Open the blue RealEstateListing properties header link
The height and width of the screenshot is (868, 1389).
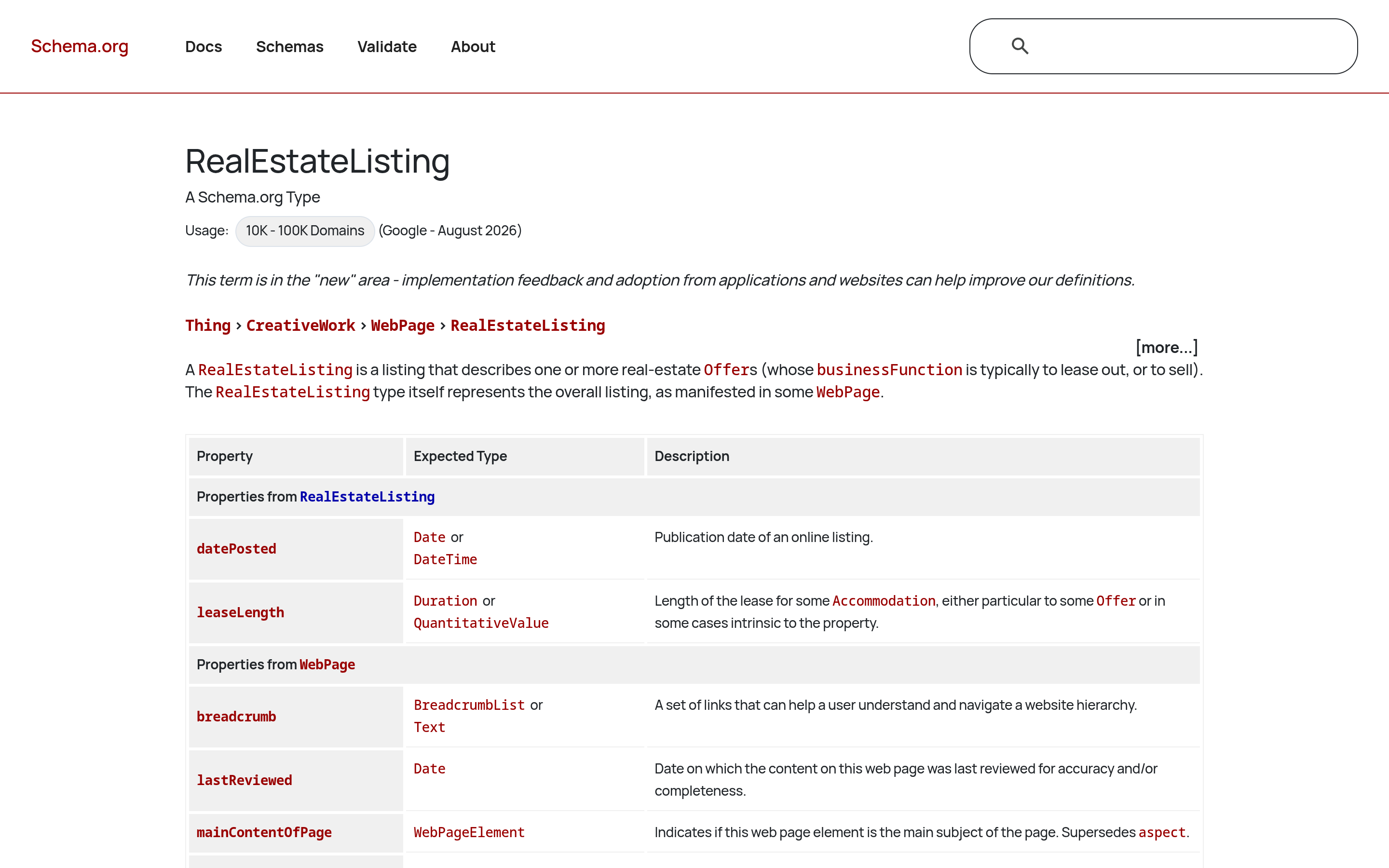coord(367,497)
